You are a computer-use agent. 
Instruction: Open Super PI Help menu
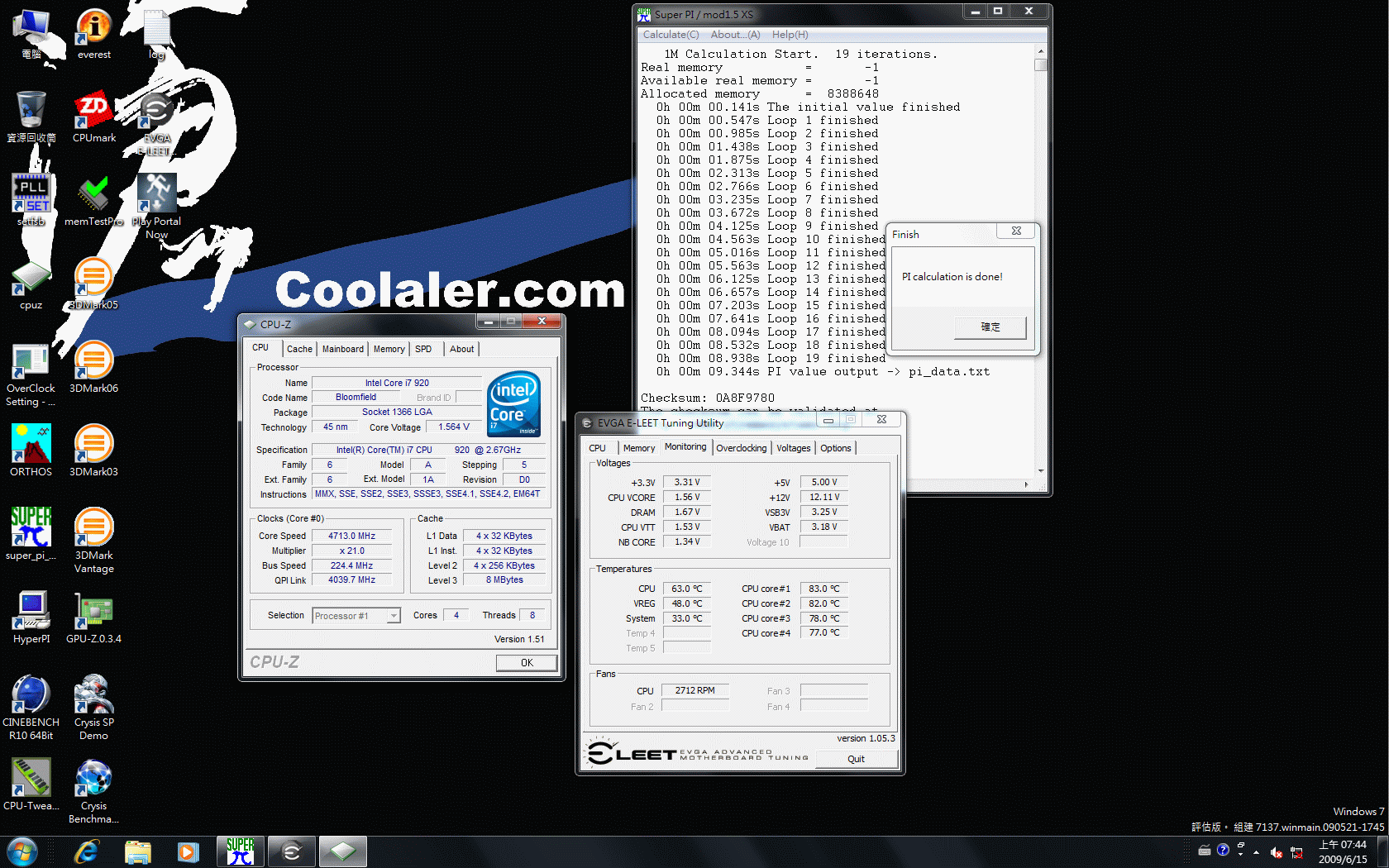pos(790,35)
